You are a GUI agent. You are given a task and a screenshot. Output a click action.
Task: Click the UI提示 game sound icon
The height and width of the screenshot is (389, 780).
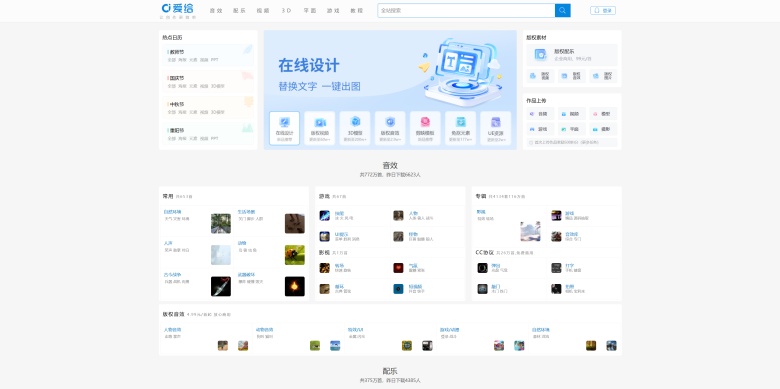[325, 236]
